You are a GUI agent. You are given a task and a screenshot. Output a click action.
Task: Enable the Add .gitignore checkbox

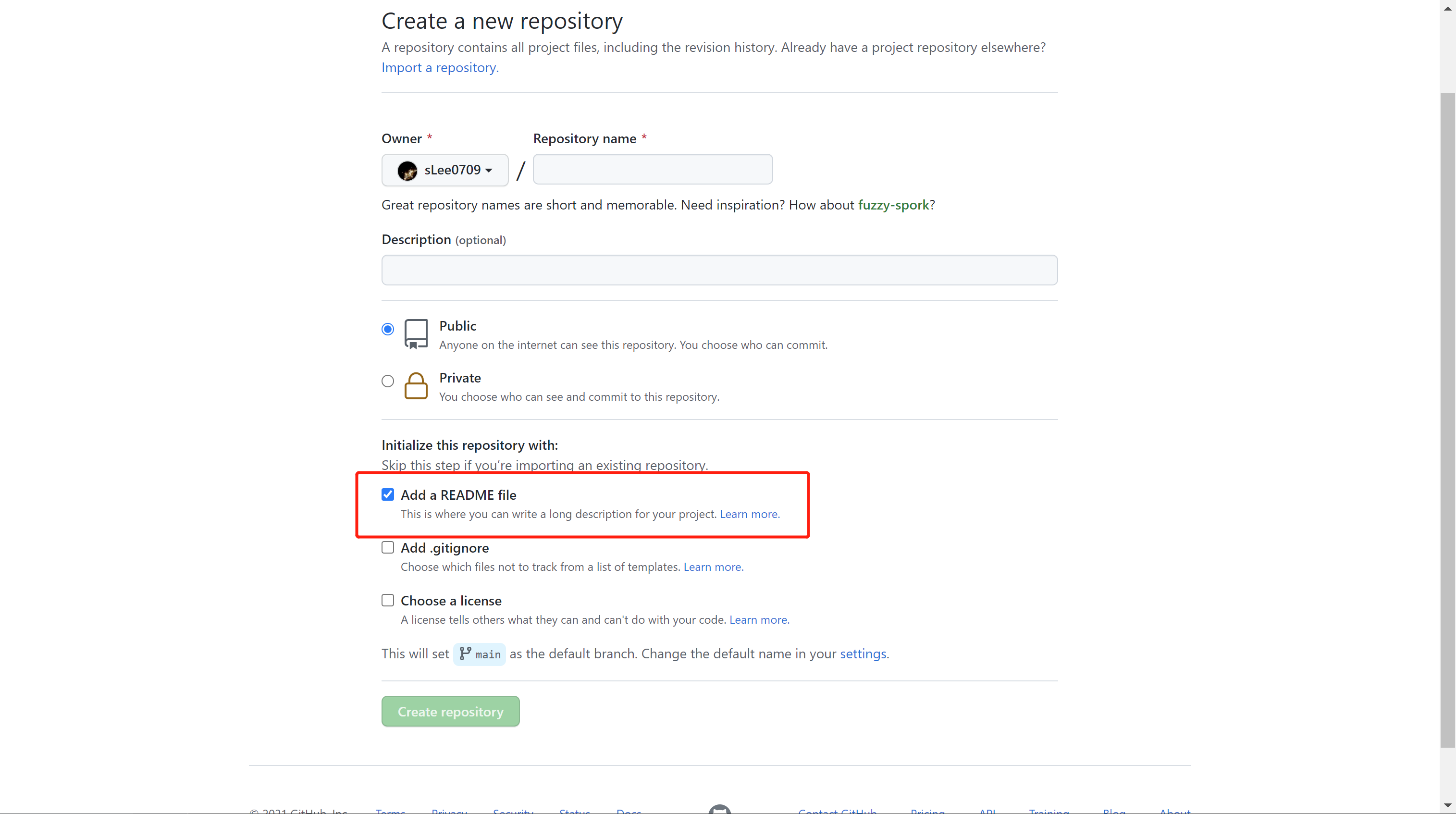click(x=388, y=547)
